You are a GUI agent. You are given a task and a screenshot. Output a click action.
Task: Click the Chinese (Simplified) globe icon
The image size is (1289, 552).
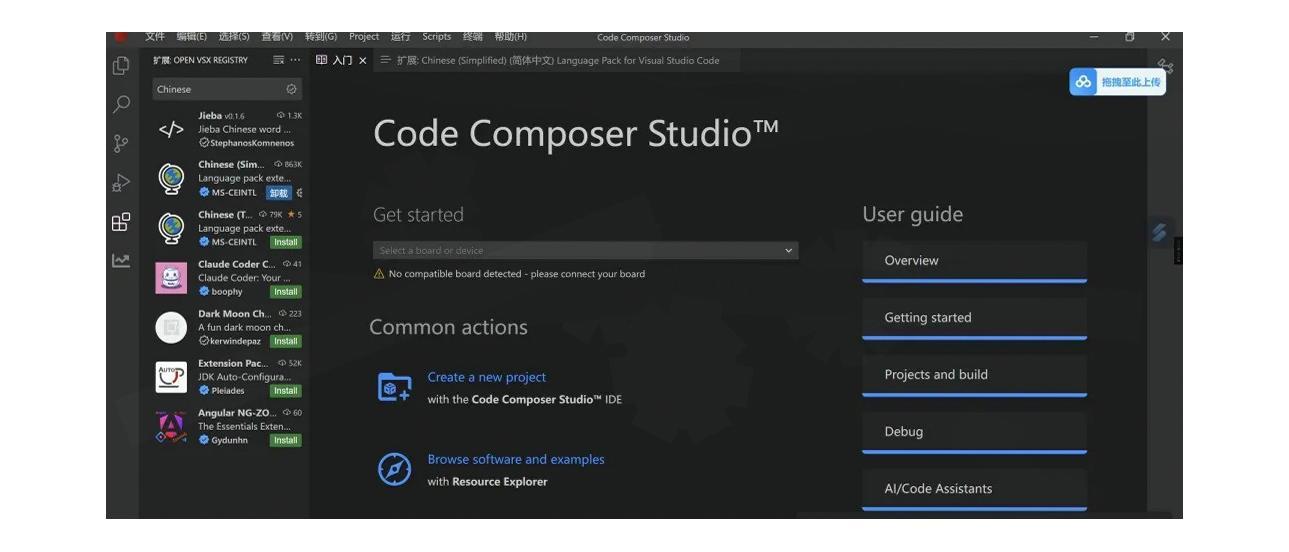pyautogui.click(x=171, y=178)
